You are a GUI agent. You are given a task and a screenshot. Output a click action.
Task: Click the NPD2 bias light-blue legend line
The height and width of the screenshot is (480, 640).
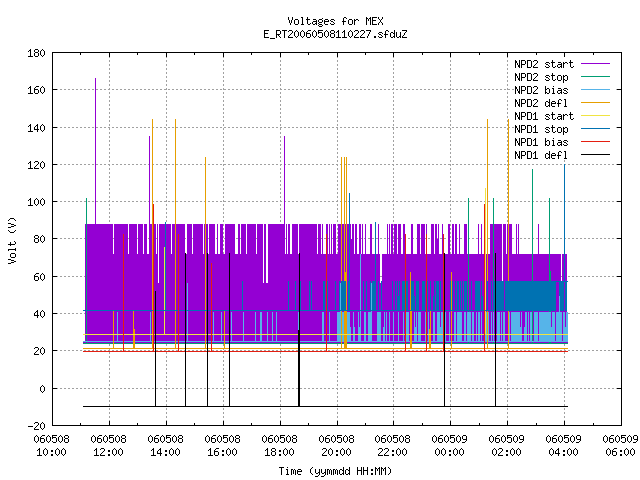click(595, 90)
